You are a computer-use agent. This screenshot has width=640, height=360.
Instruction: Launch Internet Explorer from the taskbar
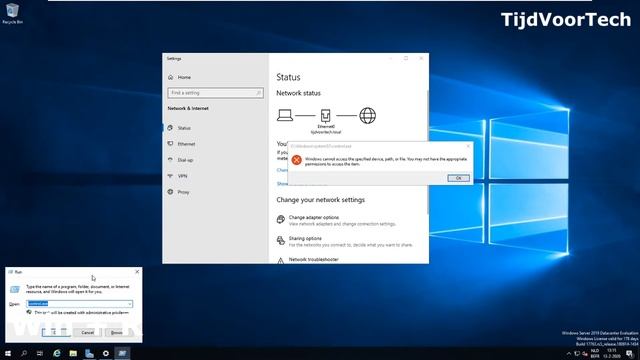click(x=57, y=353)
